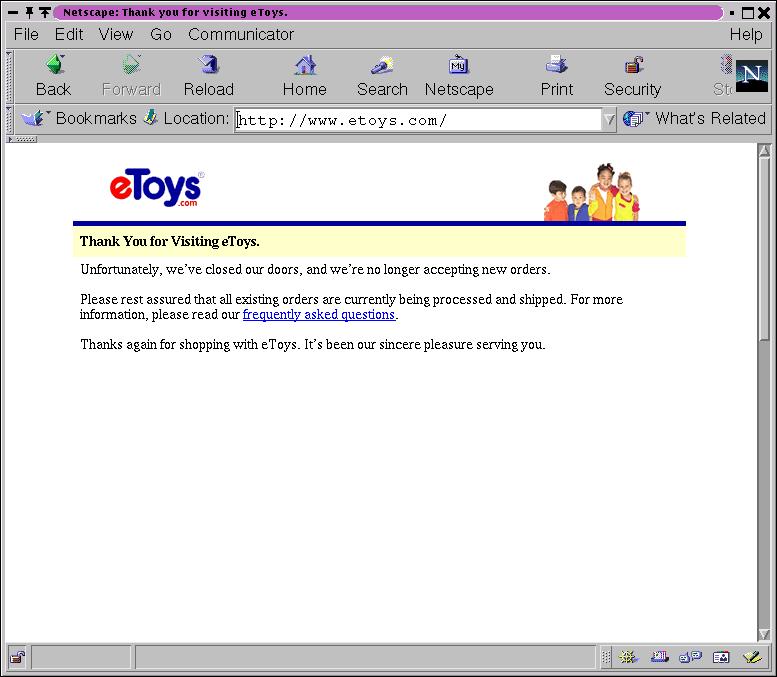The width and height of the screenshot is (777, 677).
Task: Go to the Home page
Action: click(305, 76)
